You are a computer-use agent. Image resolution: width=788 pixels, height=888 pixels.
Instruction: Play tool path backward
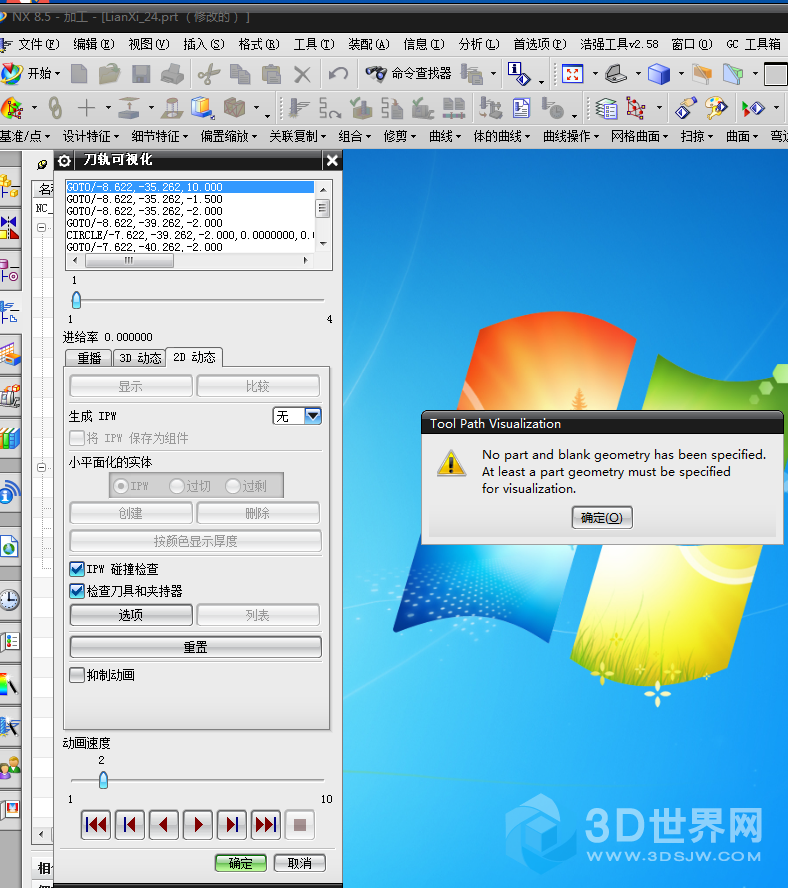point(164,825)
